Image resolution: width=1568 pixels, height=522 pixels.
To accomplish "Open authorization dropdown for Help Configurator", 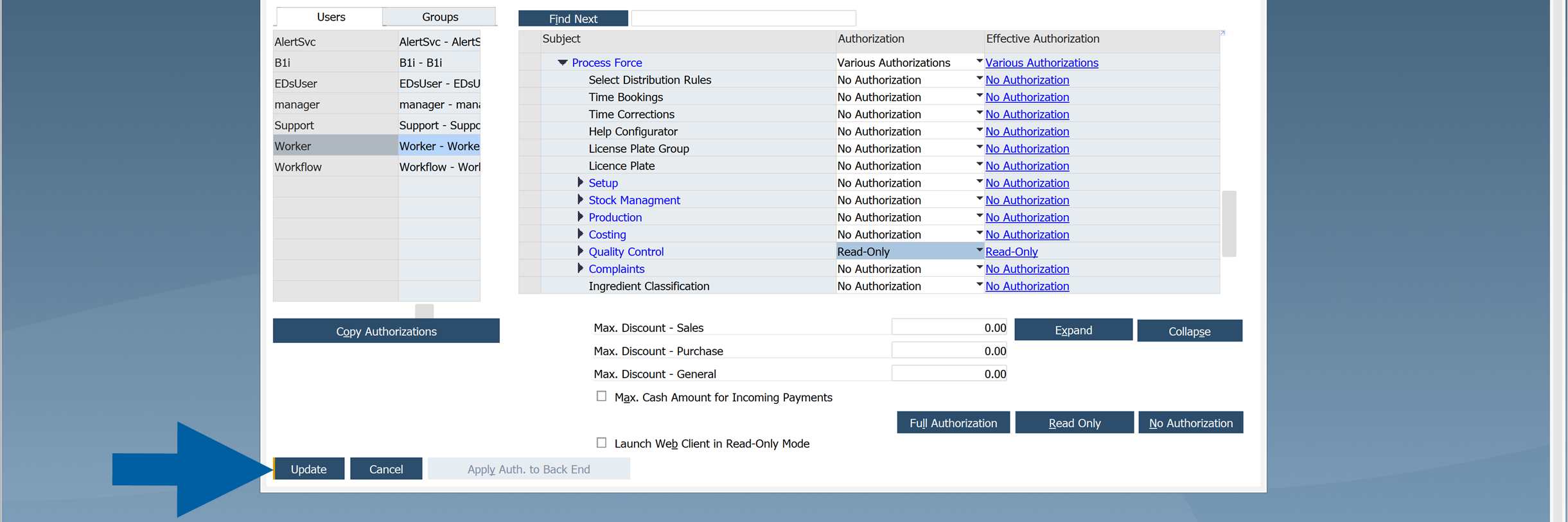I will click(x=979, y=130).
